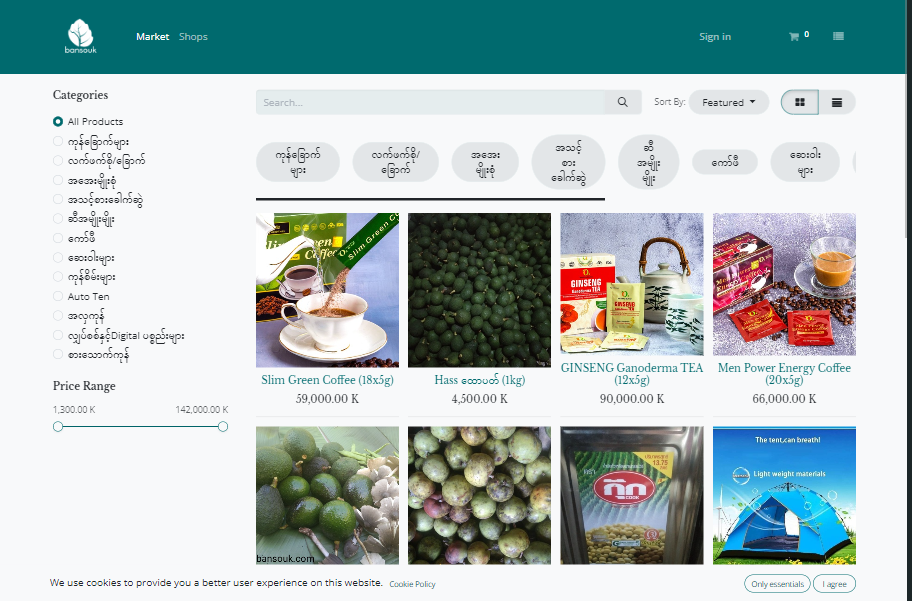This screenshot has width=912, height=601.
Task: Select the ဆီအမျိုးမျိုး radio in Categories sidebar
Action: coord(58,219)
